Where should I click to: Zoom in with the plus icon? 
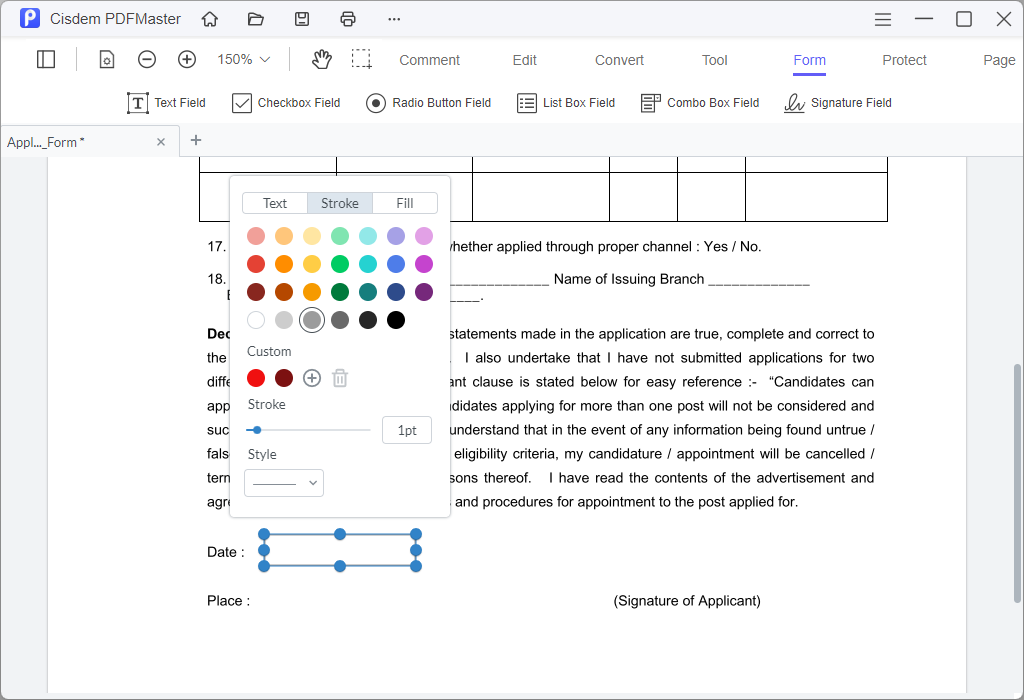(x=187, y=59)
